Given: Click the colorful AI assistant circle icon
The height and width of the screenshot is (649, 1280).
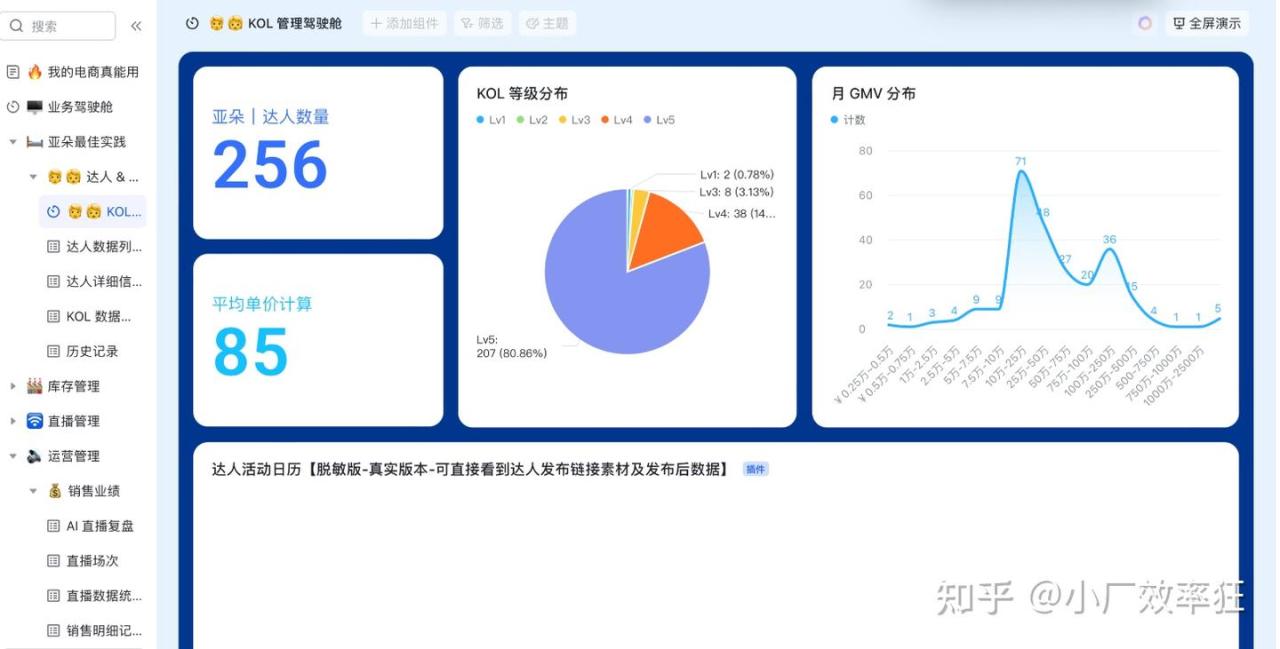Looking at the screenshot, I should (1145, 23).
